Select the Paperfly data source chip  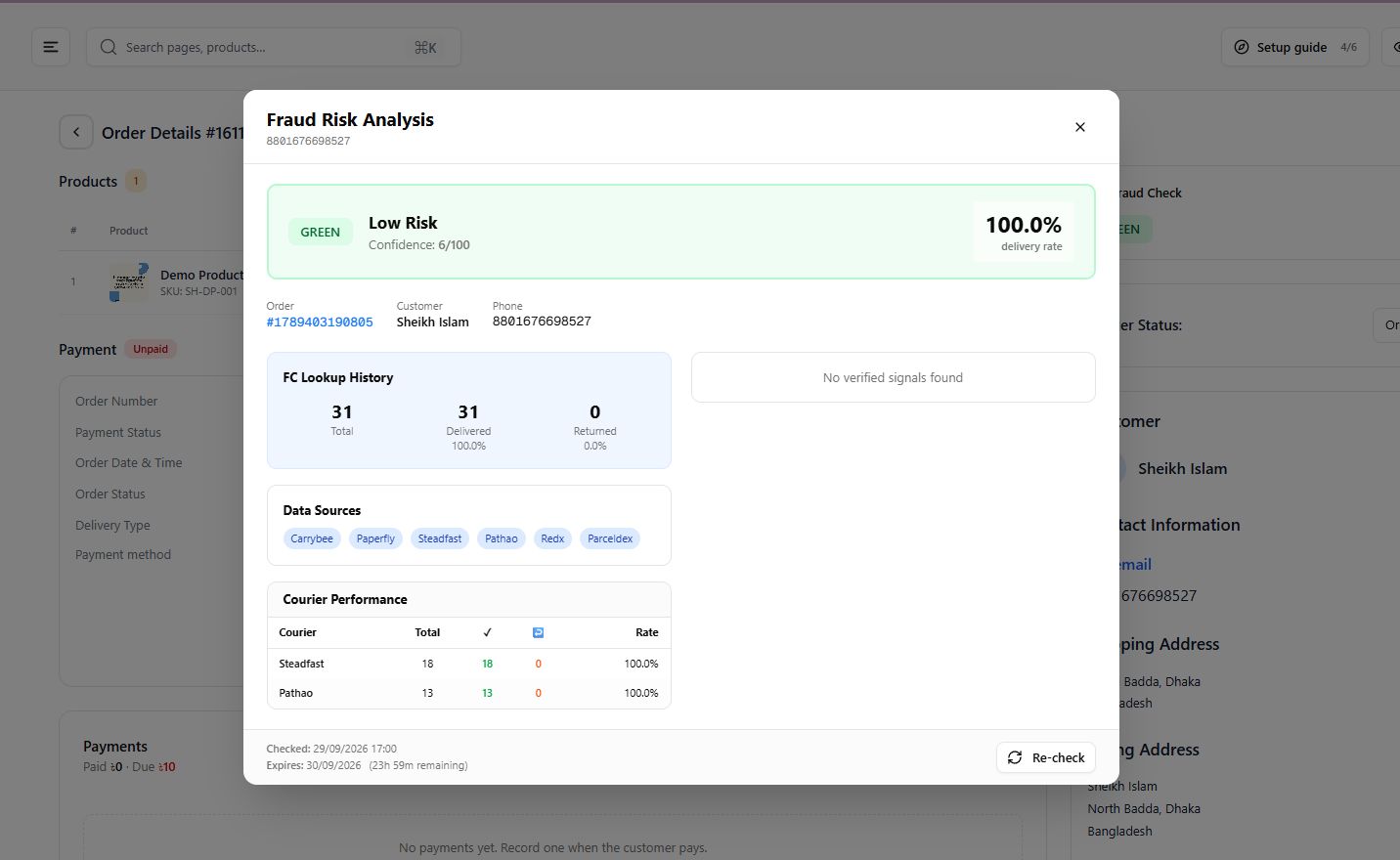pos(375,538)
